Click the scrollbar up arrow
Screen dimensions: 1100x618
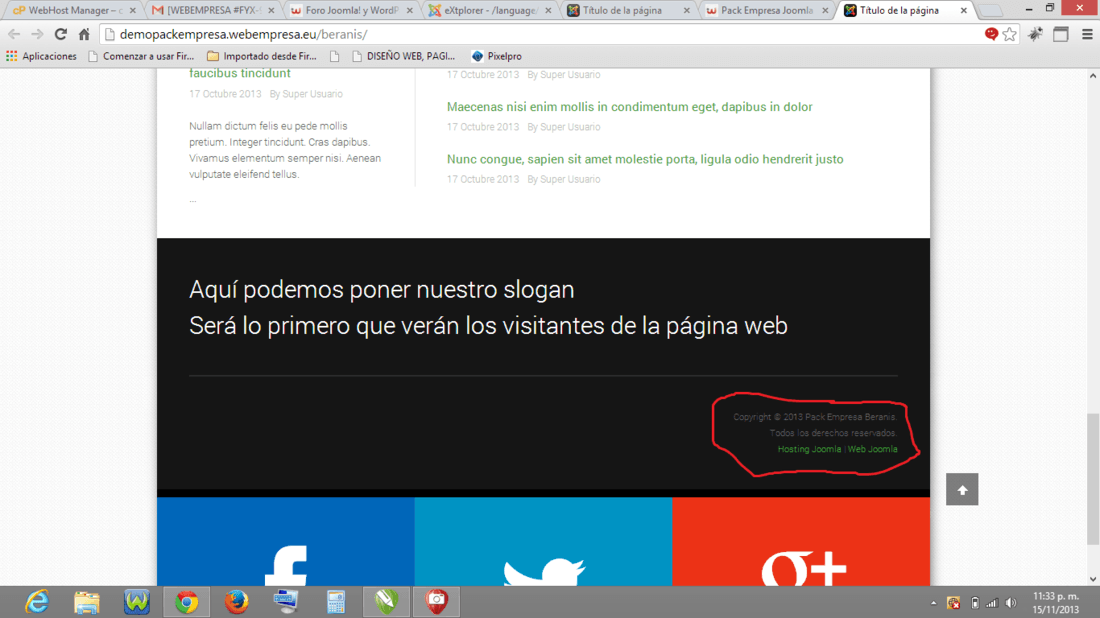click(1093, 75)
